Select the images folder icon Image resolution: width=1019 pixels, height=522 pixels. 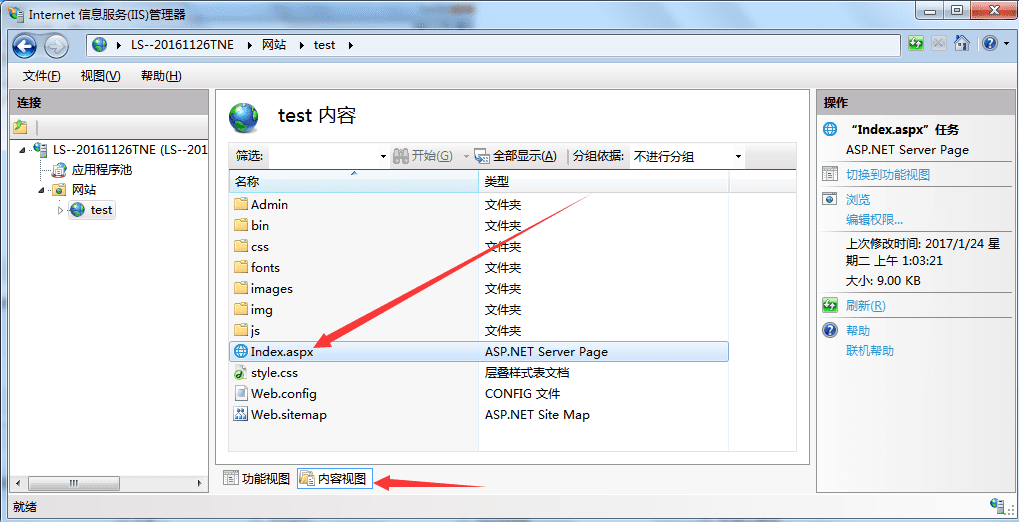(x=241, y=288)
